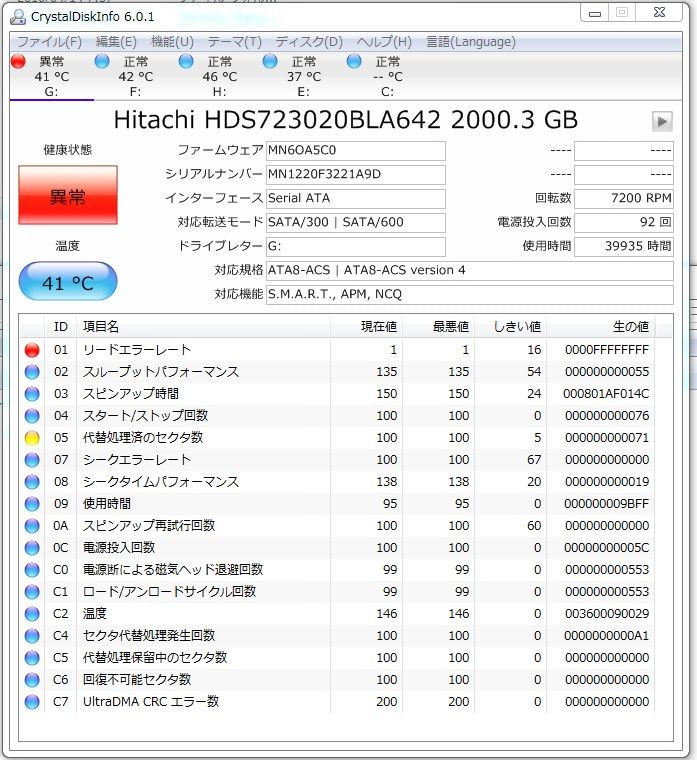The height and width of the screenshot is (760, 697).
Task: Select the 正常 46 °C H: disk tab
Action: pyautogui.click(x=220, y=77)
